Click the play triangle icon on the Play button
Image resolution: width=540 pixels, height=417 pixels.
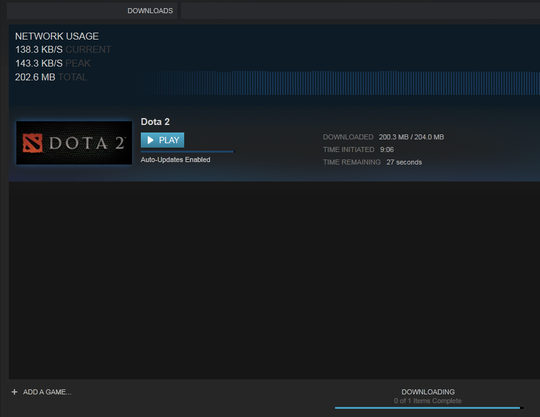coord(150,140)
